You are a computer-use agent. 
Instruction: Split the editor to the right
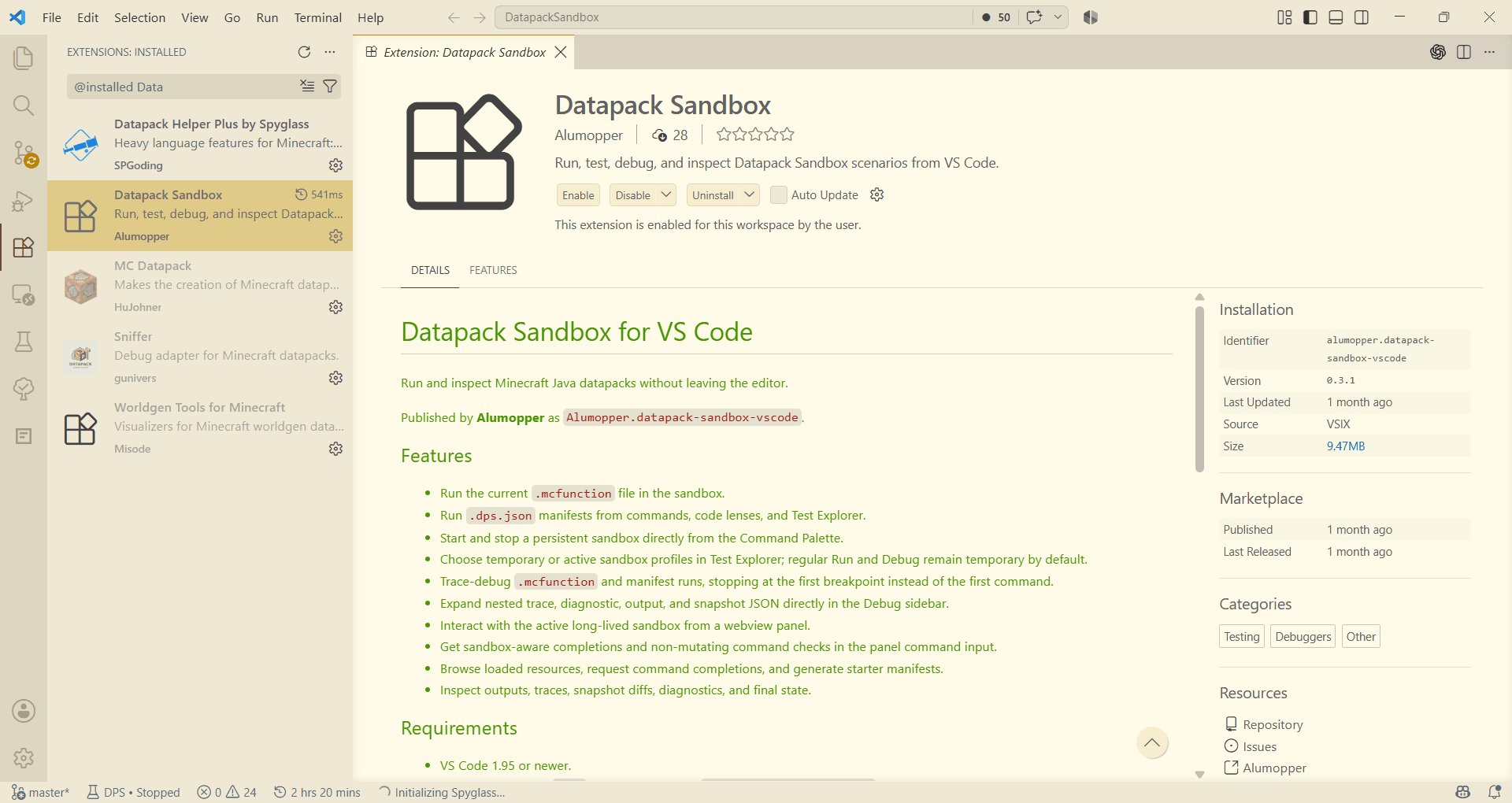pyautogui.click(x=1464, y=52)
